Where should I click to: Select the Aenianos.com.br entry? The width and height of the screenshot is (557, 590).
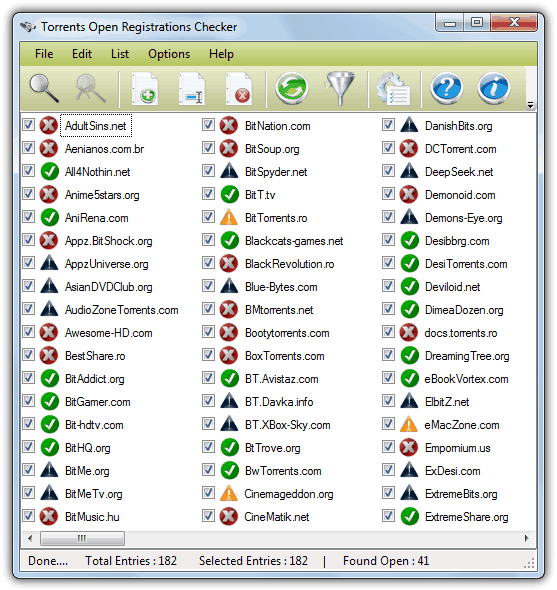click(104, 149)
